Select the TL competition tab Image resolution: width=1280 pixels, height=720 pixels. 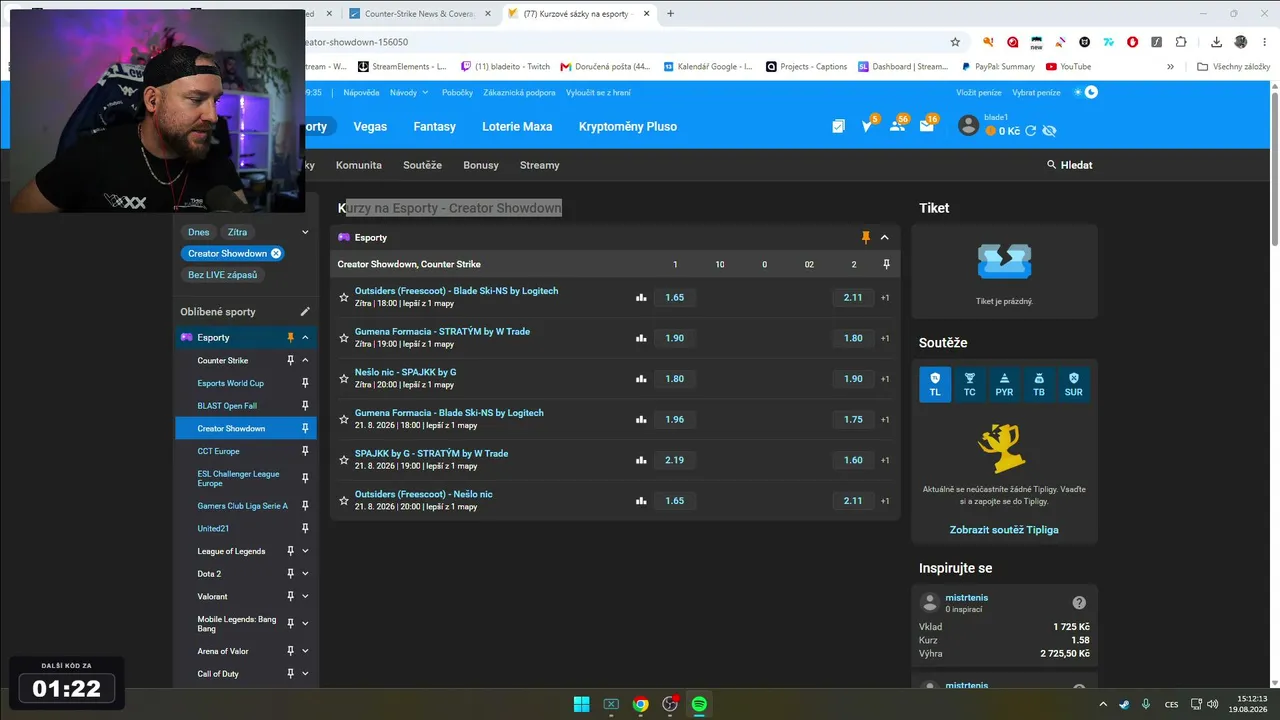[935, 385]
